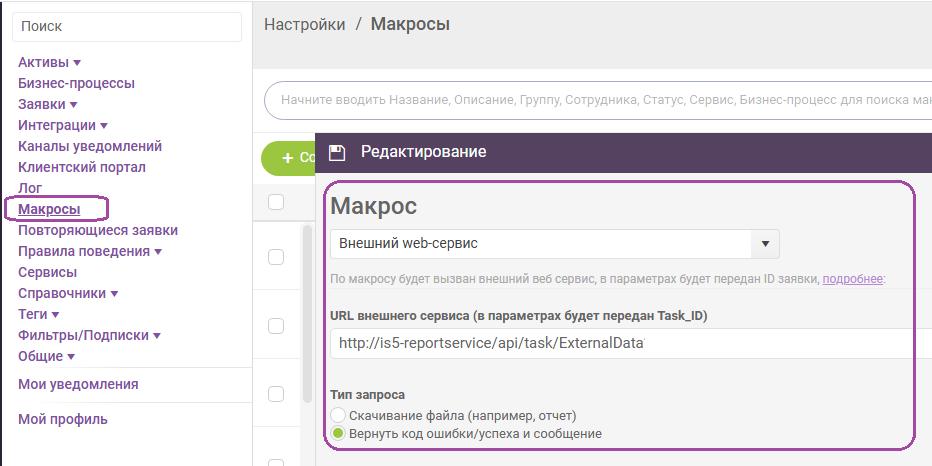Tick the header select-all checkbox

point(276,202)
